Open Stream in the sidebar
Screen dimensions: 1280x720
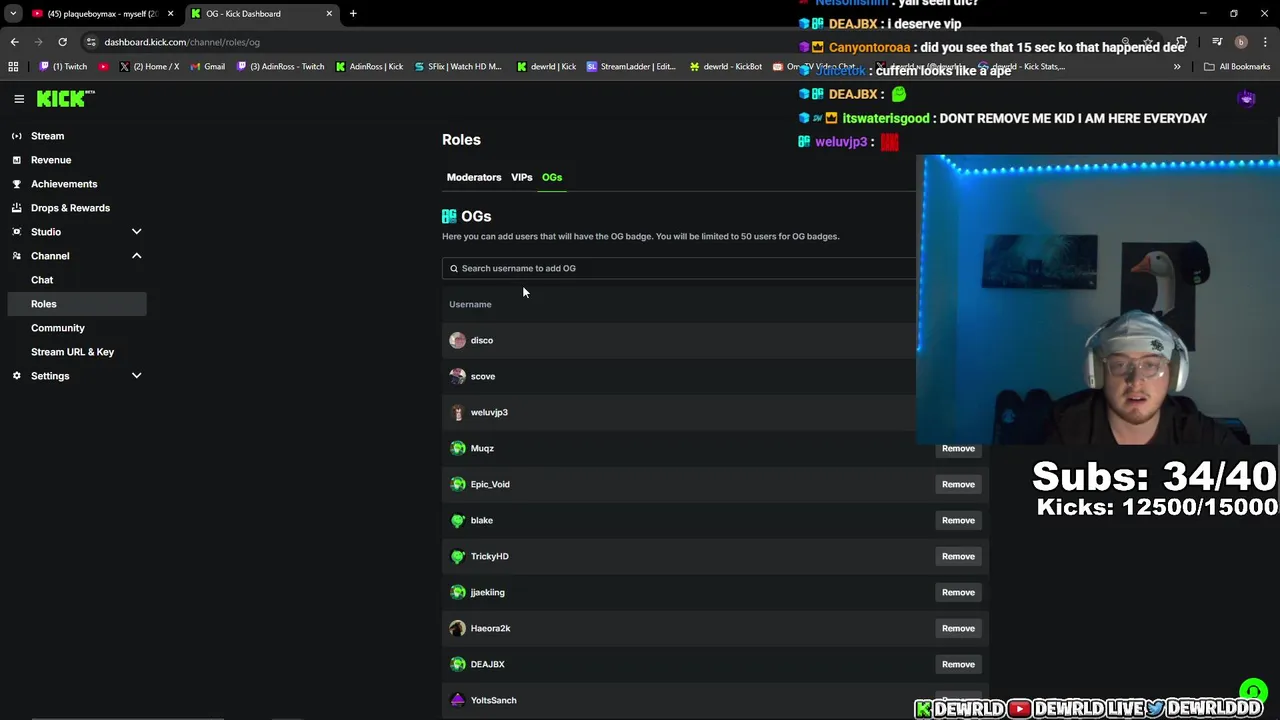pyautogui.click(x=47, y=136)
